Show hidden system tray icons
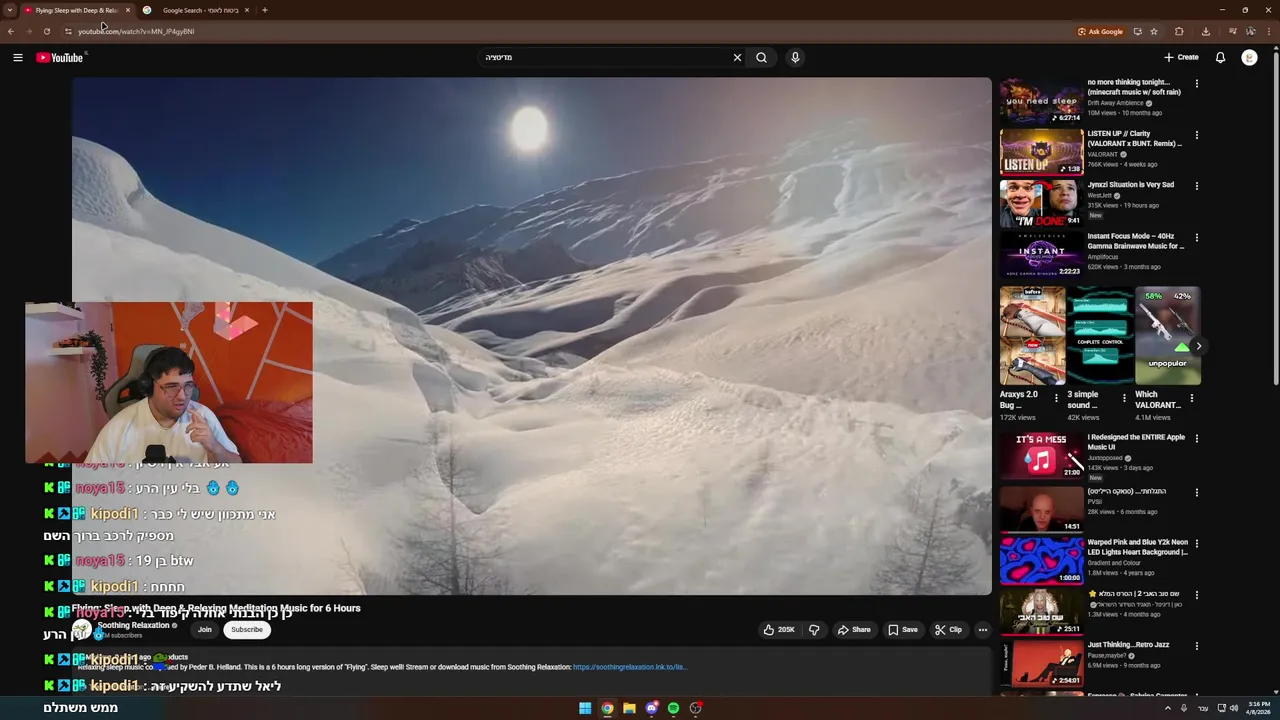Image resolution: width=1280 pixels, height=720 pixels. coord(1167,708)
